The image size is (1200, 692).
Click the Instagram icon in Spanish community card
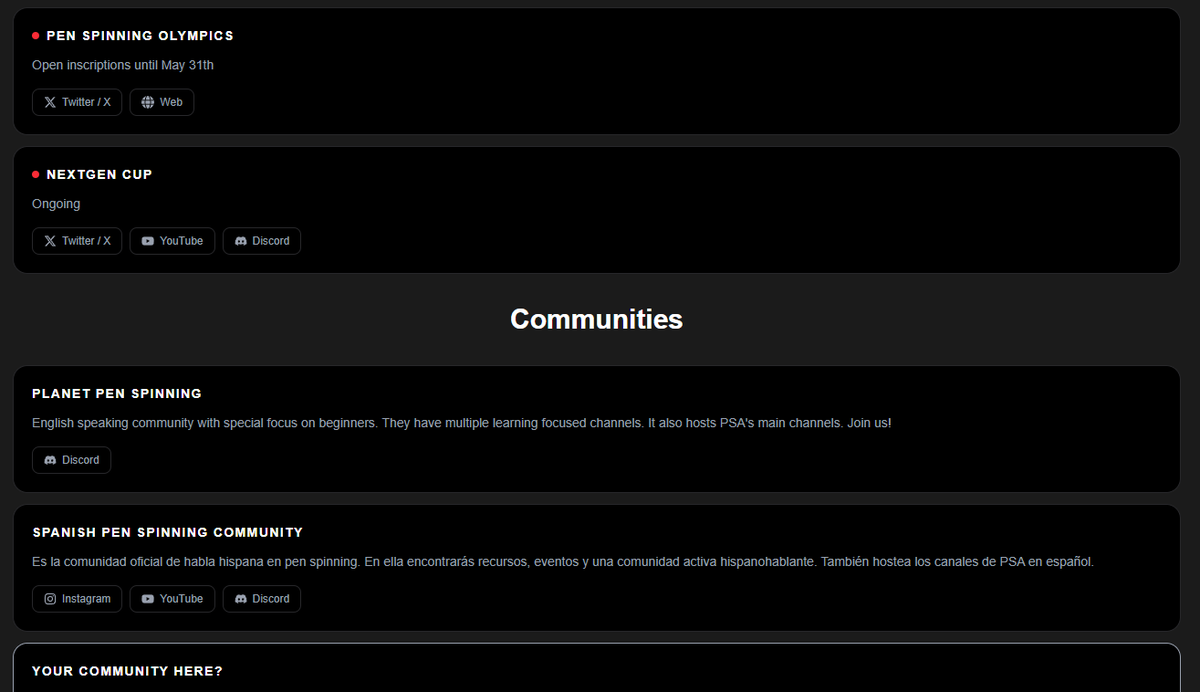tap(50, 599)
